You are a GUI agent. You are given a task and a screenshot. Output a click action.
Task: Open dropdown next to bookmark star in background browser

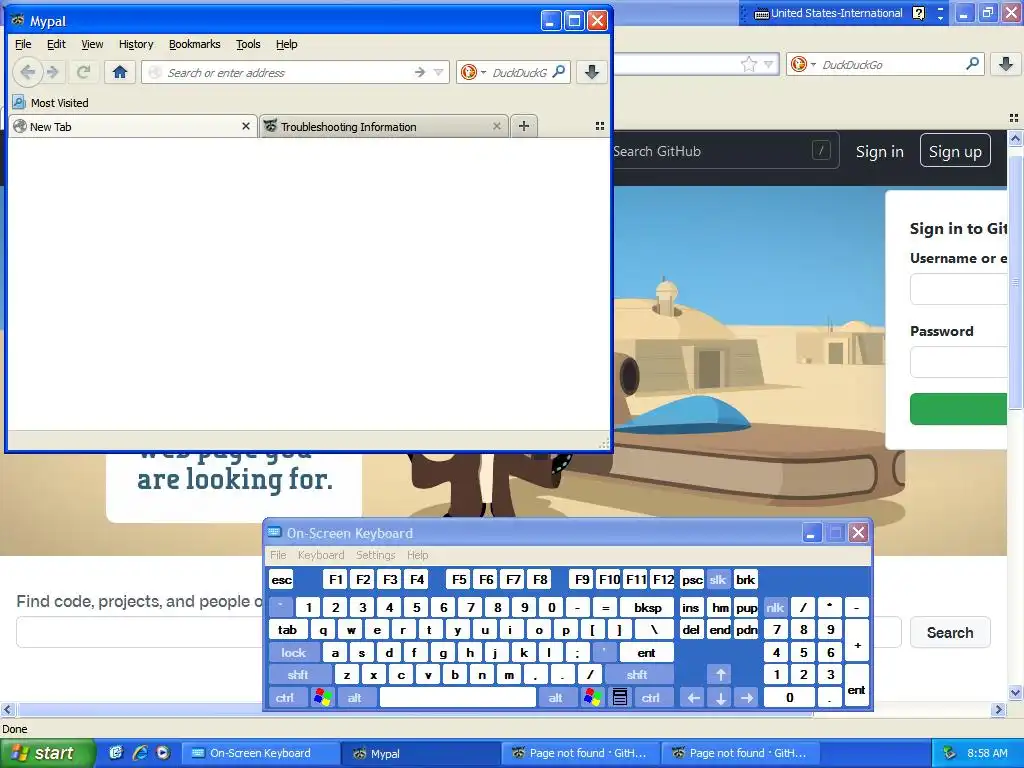tap(769, 64)
